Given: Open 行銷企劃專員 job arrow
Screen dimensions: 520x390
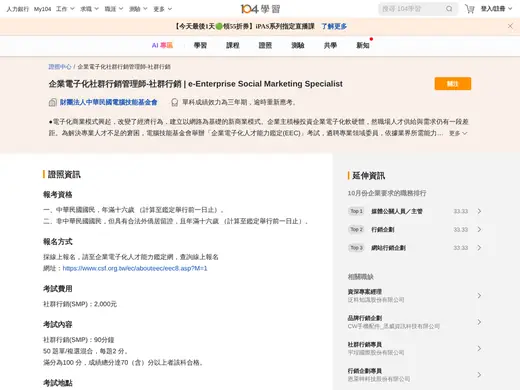Looking at the screenshot, I should [479, 375].
